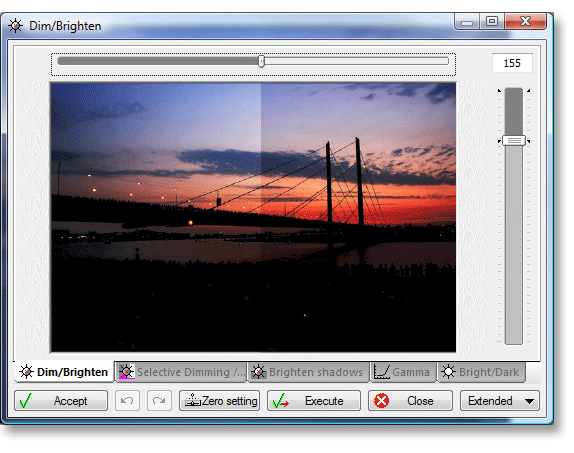Click the Zero setting button
Screen dimensions: 574x453
click(220, 401)
